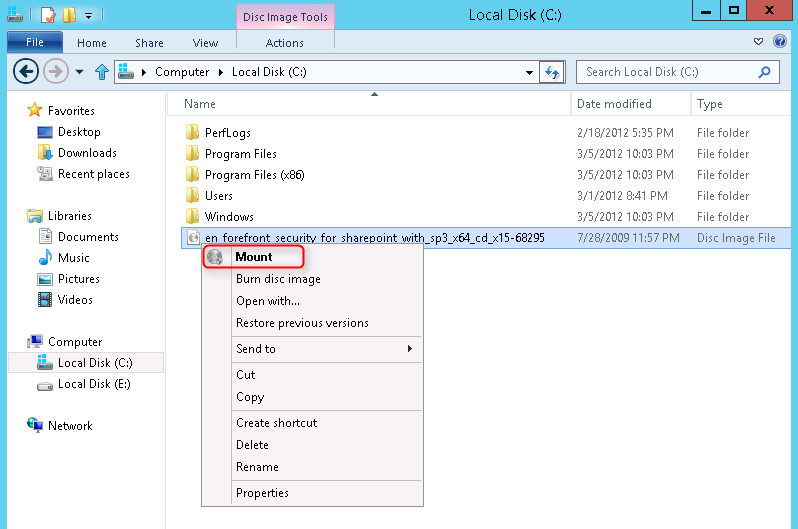The height and width of the screenshot is (529, 798).
Task: Click the Network globe icon
Action: pyautogui.click(x=35, y=425)
